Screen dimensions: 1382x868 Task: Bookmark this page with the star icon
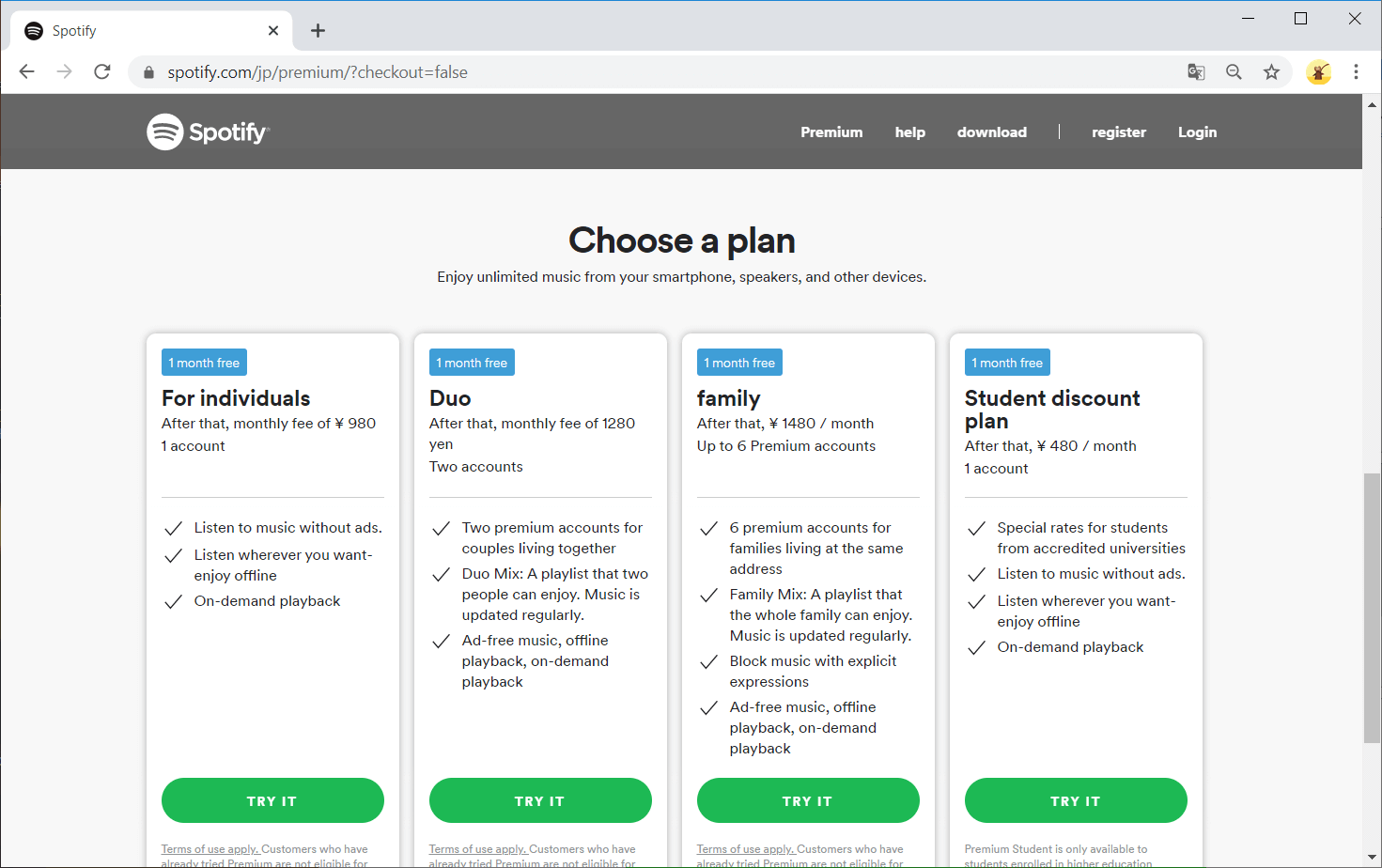(x=1271, y=72)
